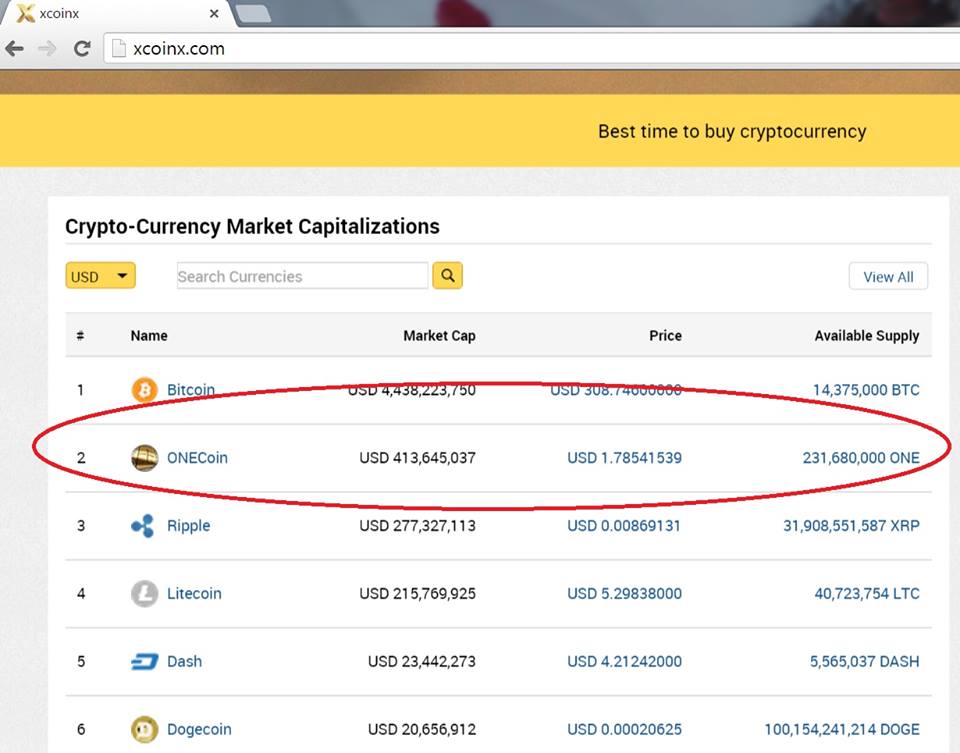Click the # column header
This screenshot has width=960, height=753.
click(80, 335)
